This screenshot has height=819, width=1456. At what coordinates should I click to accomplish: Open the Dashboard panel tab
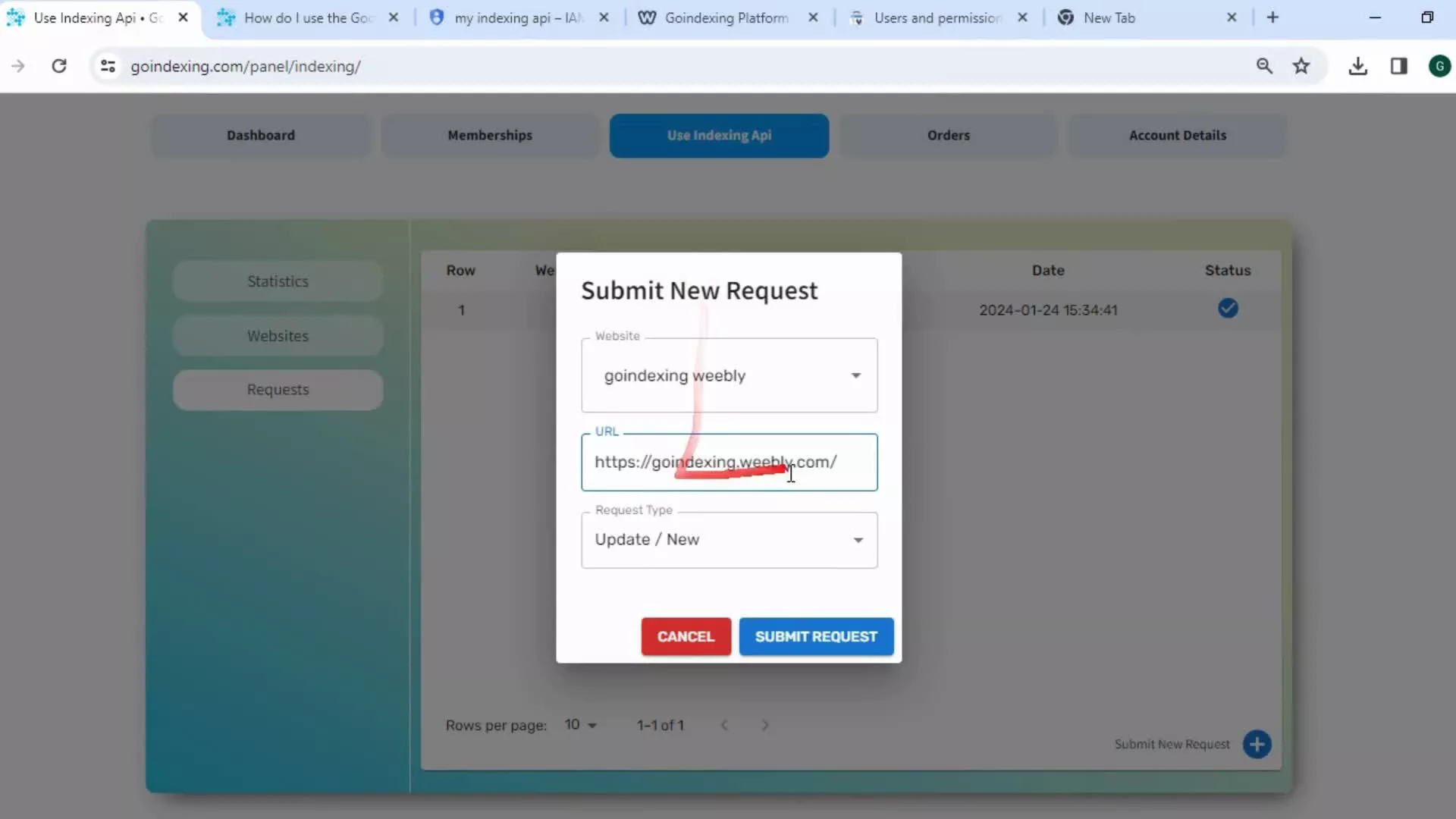click(261, 135)
